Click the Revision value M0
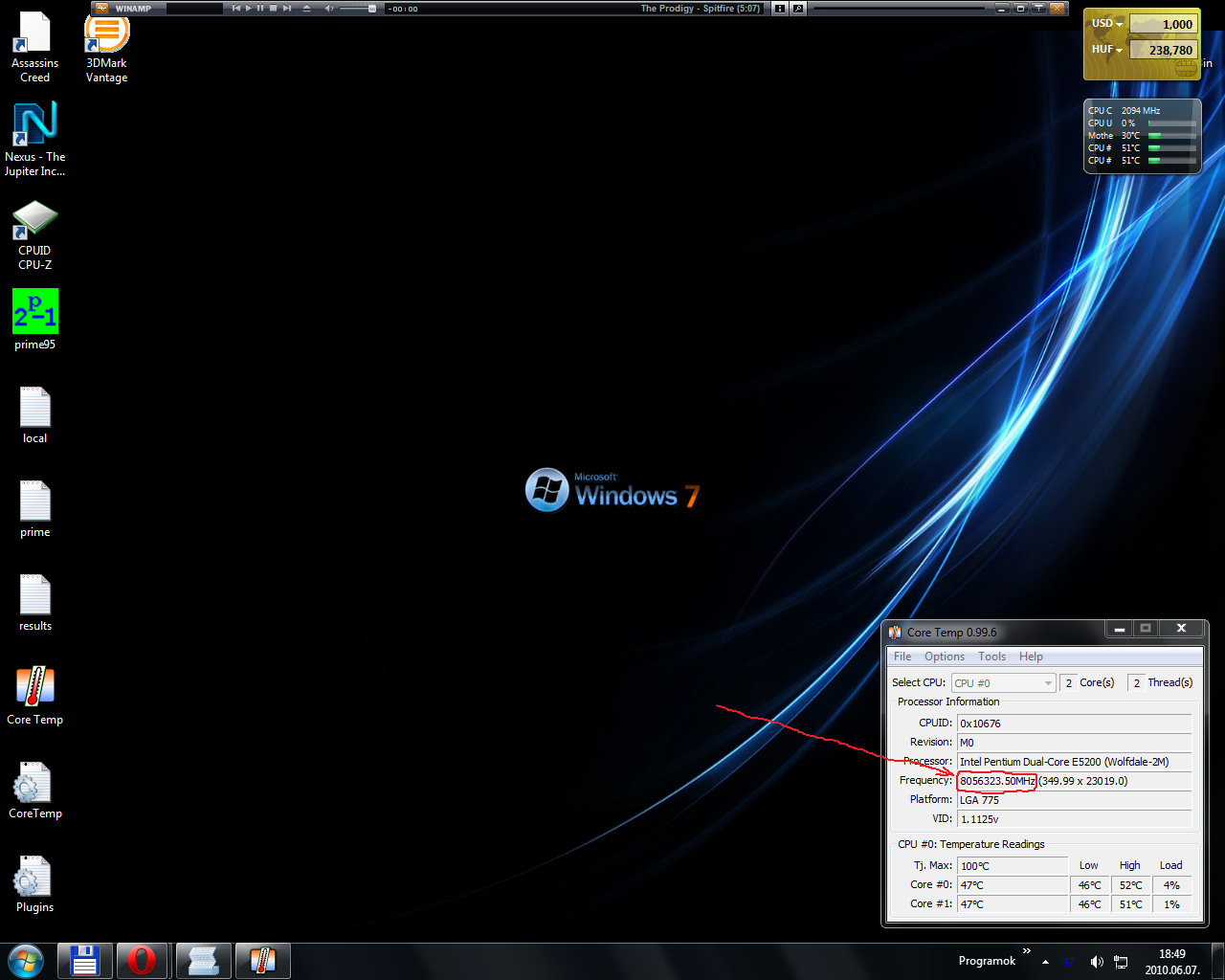The width and height of the screenshot is (1225, 980). pos(1075,743)
